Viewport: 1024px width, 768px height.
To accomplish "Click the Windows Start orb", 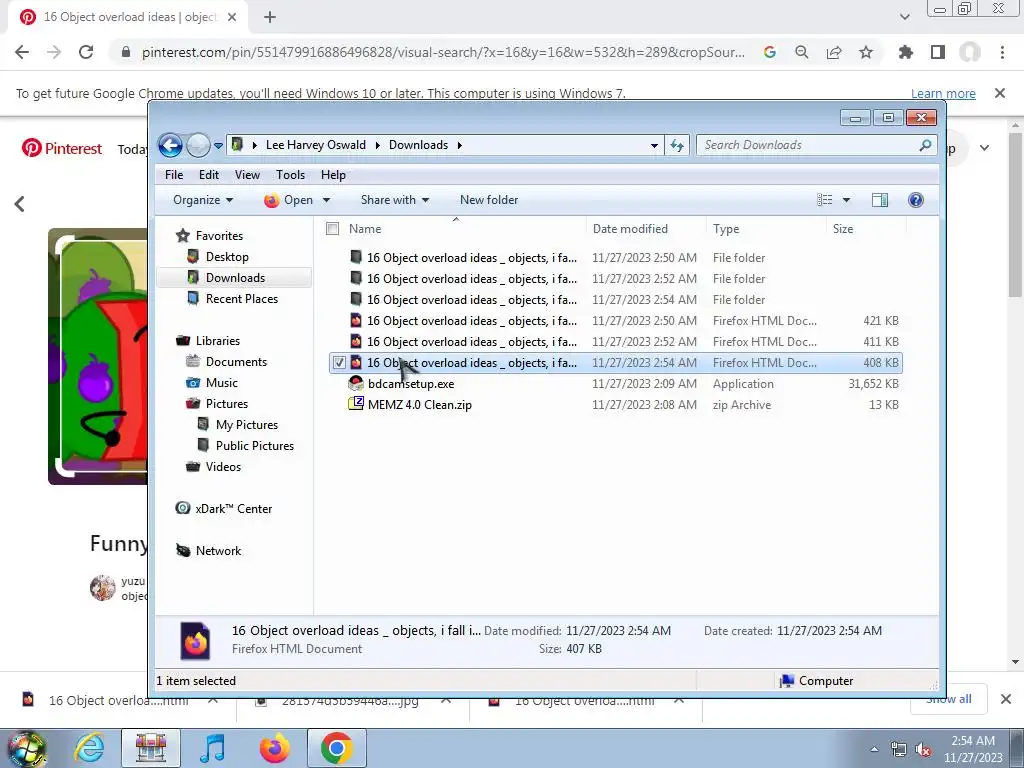I will pyautogui.click(x=26, y=748).
